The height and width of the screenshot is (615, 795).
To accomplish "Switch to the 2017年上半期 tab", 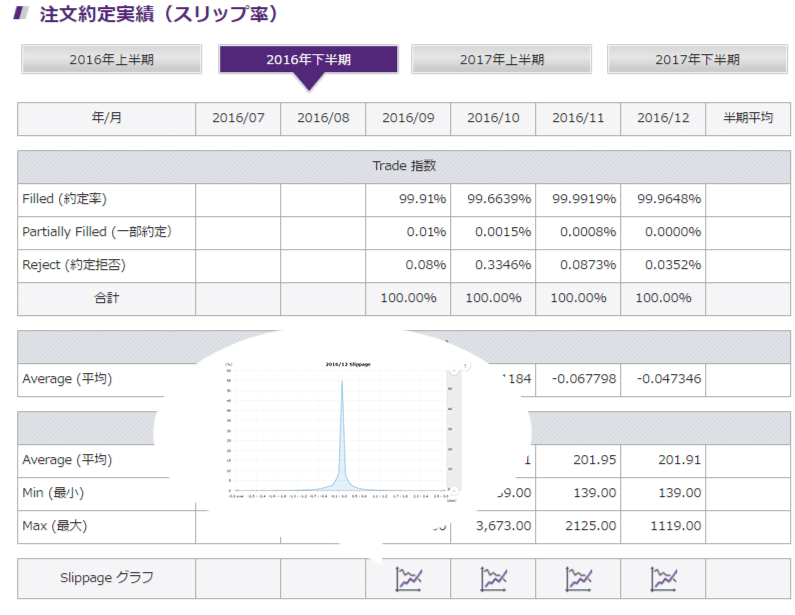I will pyautogui.click(x=501, y=59).
